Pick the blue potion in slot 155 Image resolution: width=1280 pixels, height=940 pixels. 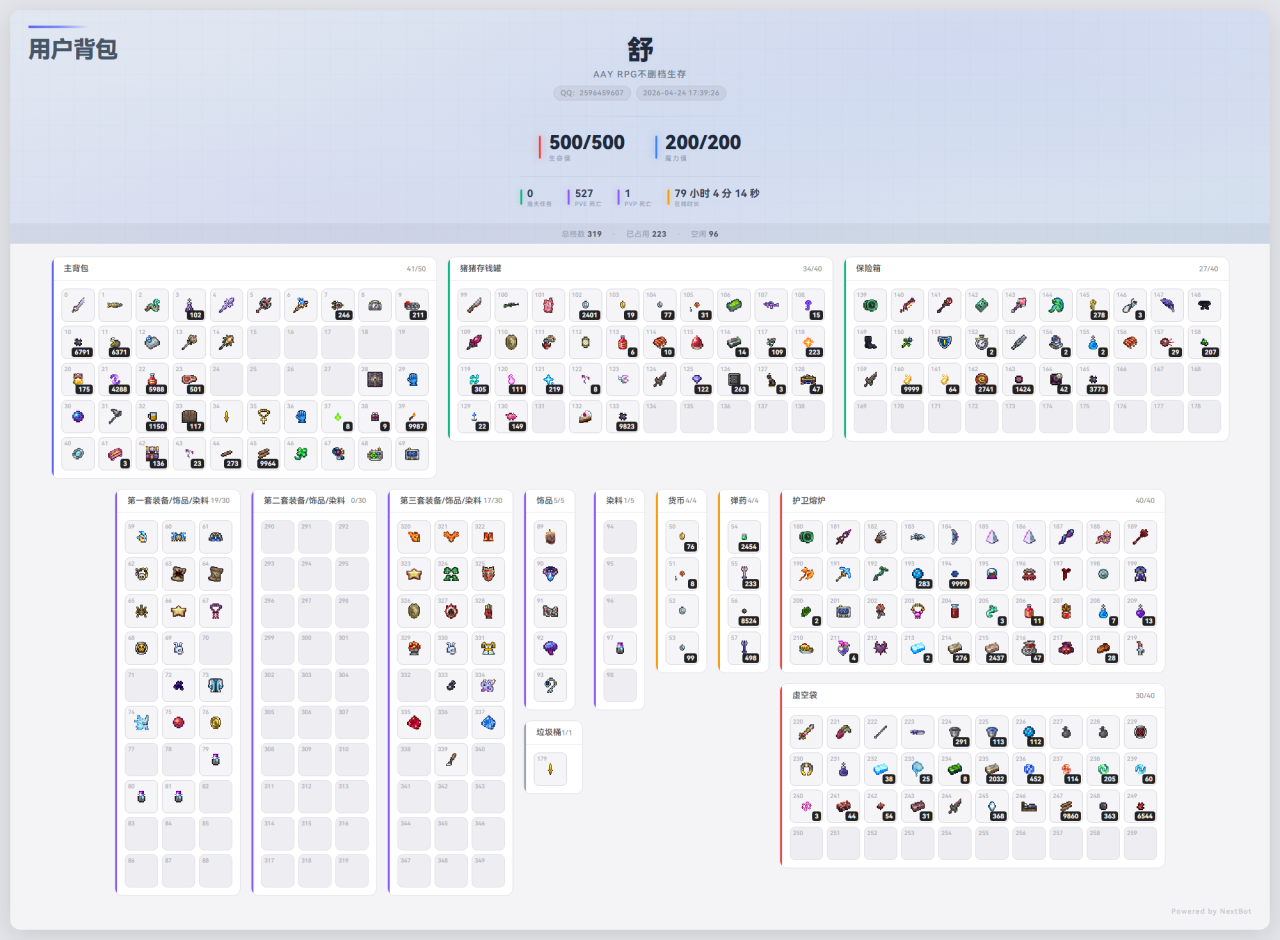click(1092, 342)
